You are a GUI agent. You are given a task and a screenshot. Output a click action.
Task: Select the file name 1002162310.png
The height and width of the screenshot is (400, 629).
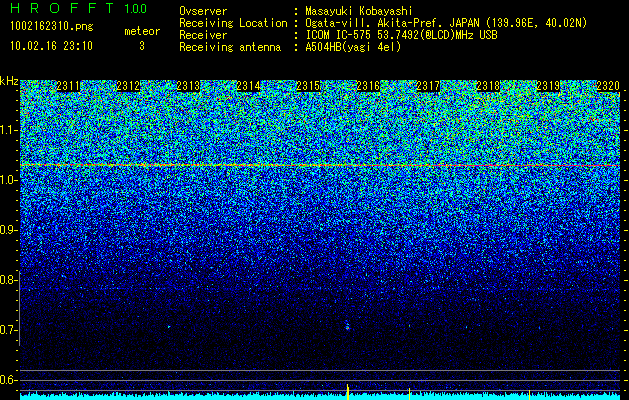pos(52,26)
